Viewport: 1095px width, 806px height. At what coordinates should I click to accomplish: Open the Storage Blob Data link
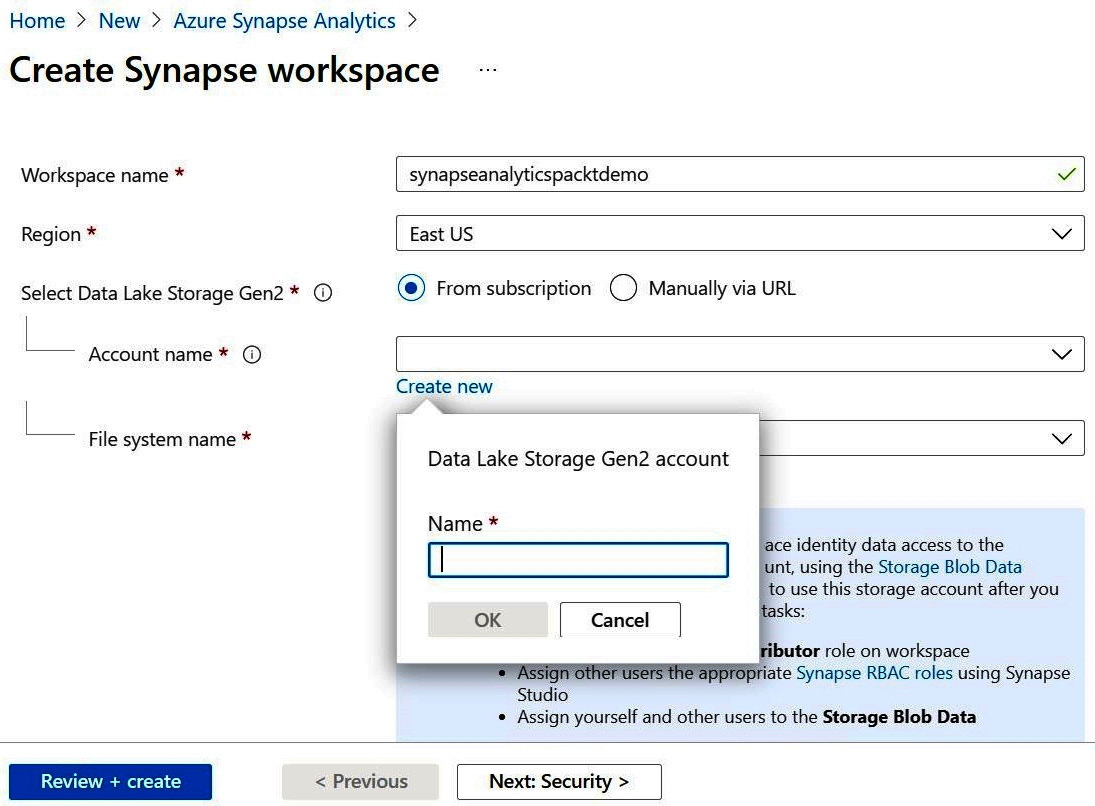pos(950,566)
